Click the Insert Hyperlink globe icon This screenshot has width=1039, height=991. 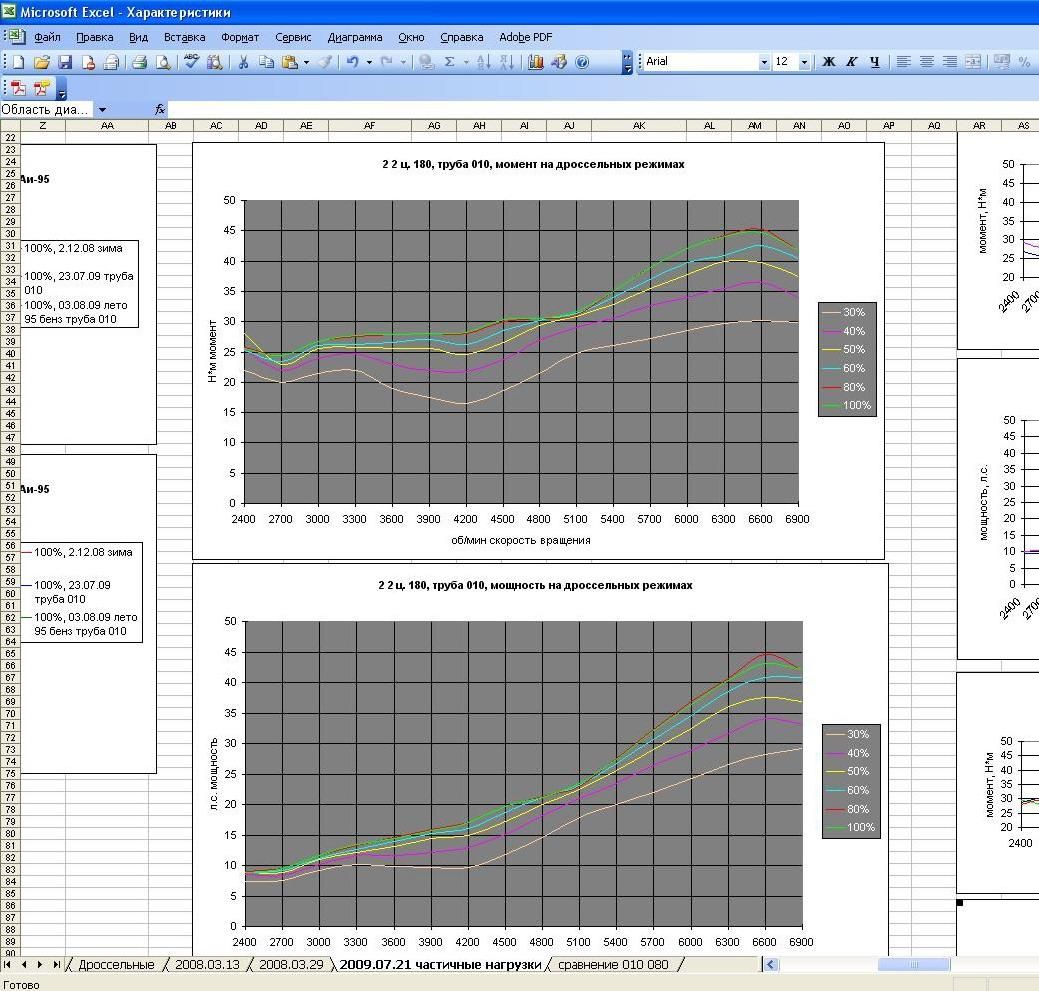click(426, 62)
